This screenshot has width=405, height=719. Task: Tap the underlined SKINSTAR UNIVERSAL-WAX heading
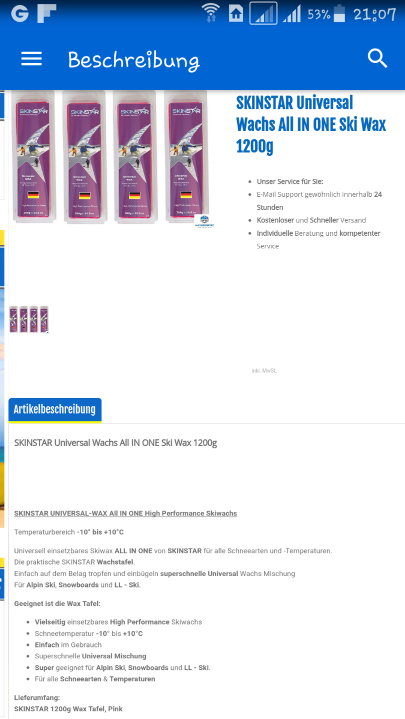[x=126, y=513]
